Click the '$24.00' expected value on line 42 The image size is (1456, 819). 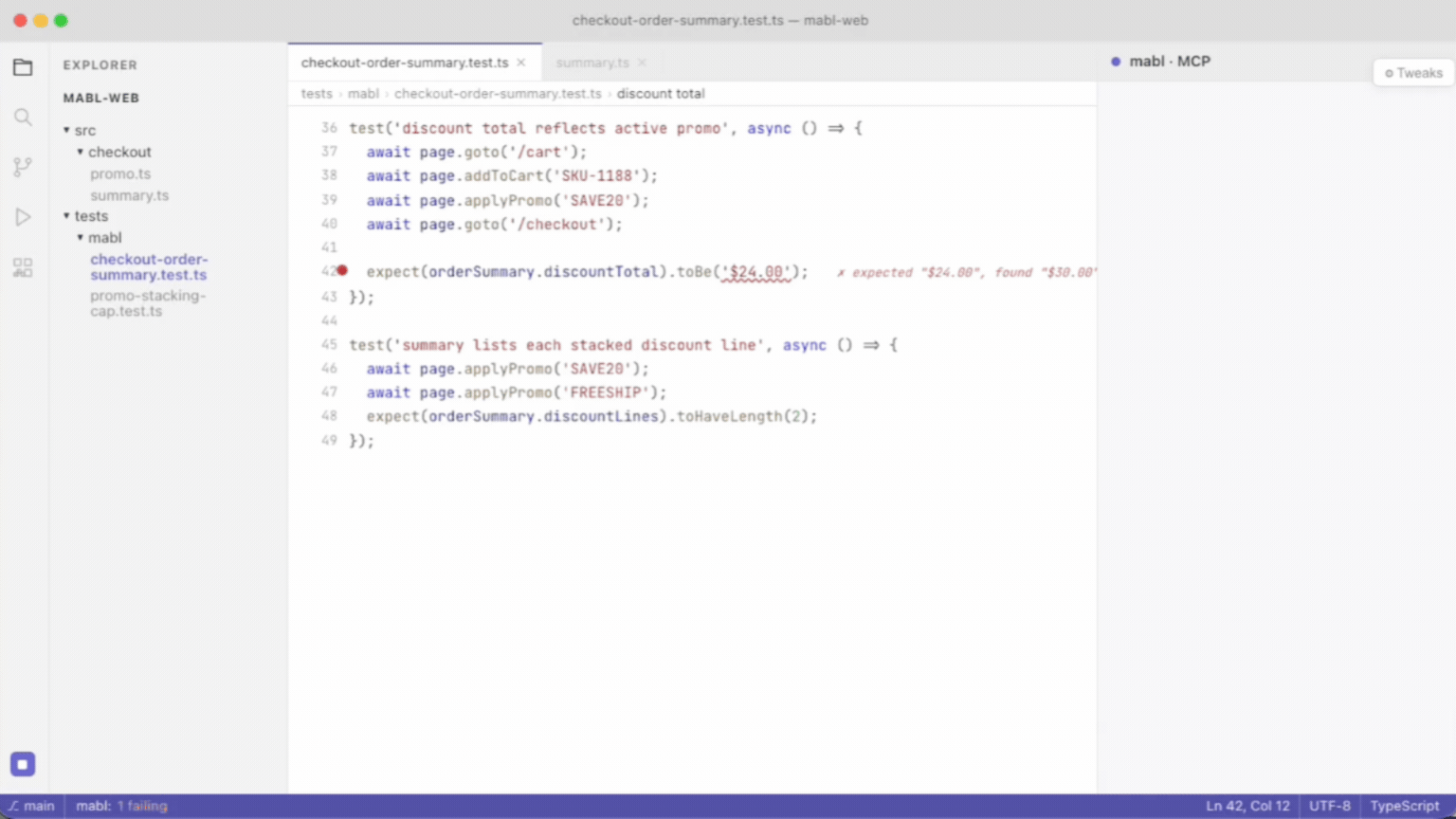pos(755,272)
